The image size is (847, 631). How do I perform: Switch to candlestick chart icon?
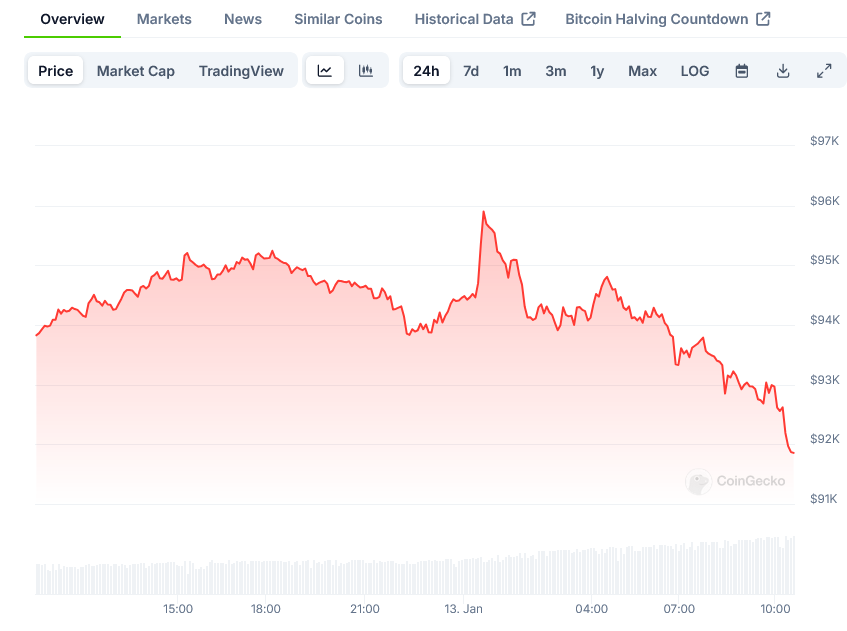pos(366,71)
